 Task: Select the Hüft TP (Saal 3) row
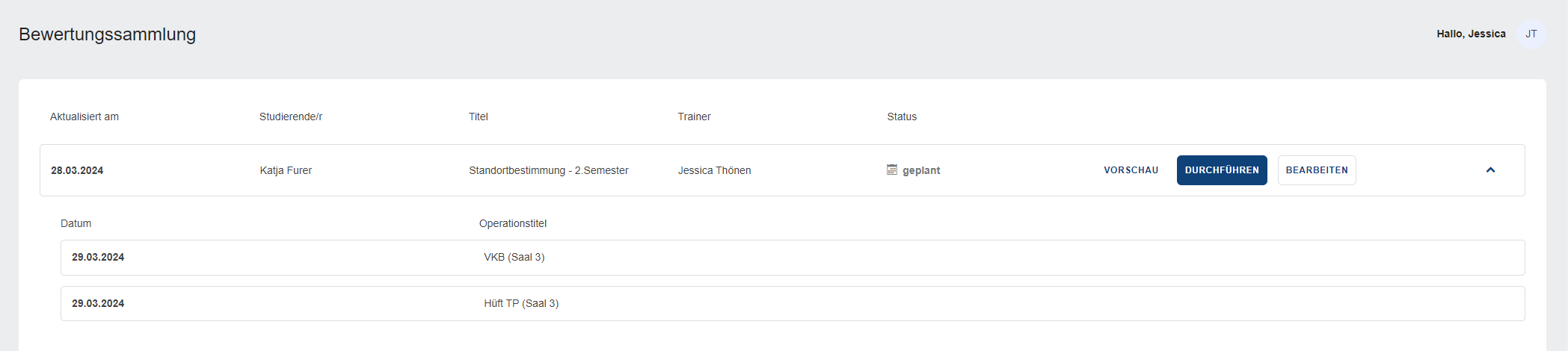coord(793,304)
